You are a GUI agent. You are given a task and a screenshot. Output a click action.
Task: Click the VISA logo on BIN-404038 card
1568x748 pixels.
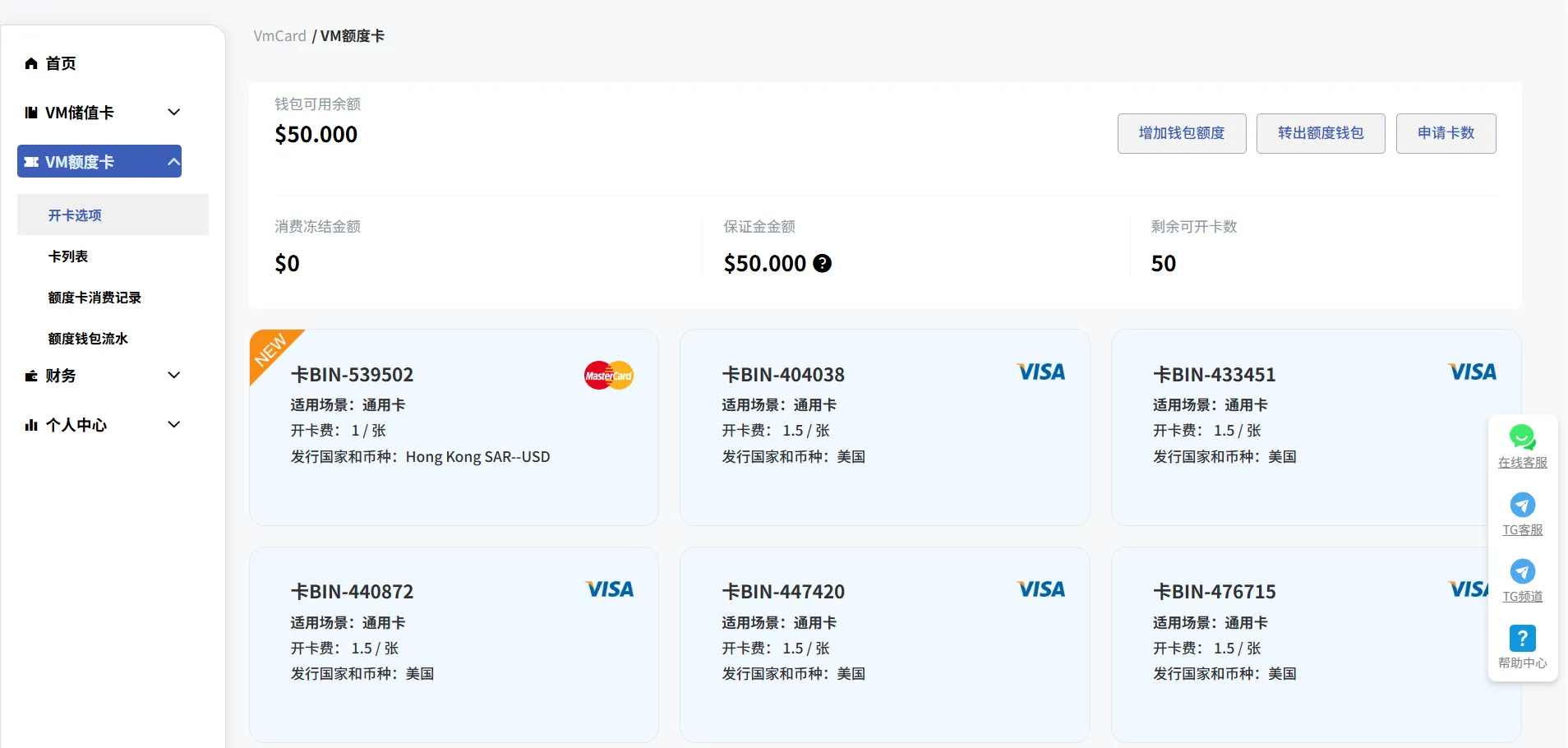pos(1040,372)
